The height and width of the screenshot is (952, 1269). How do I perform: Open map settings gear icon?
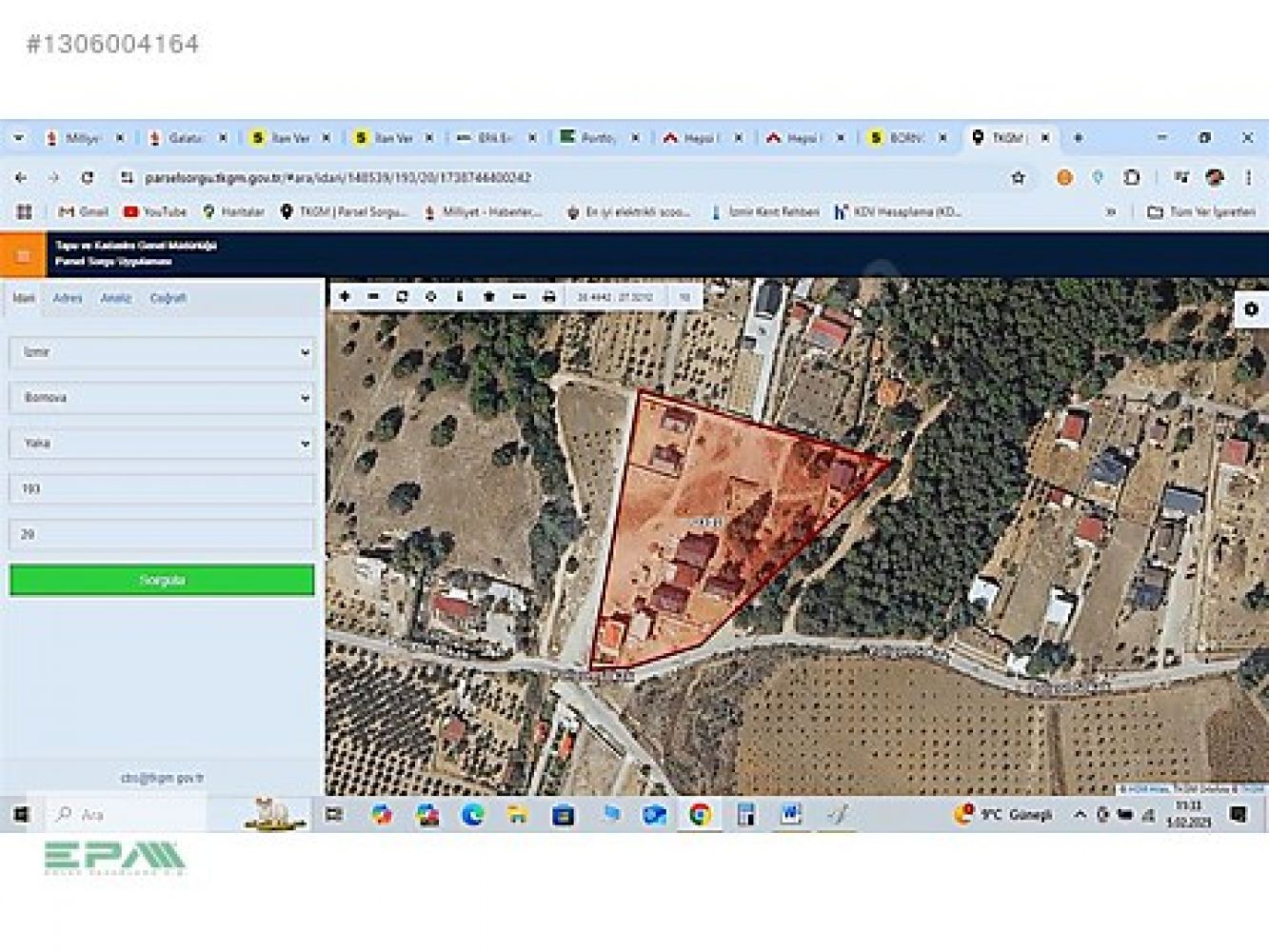coord(1251,309)
